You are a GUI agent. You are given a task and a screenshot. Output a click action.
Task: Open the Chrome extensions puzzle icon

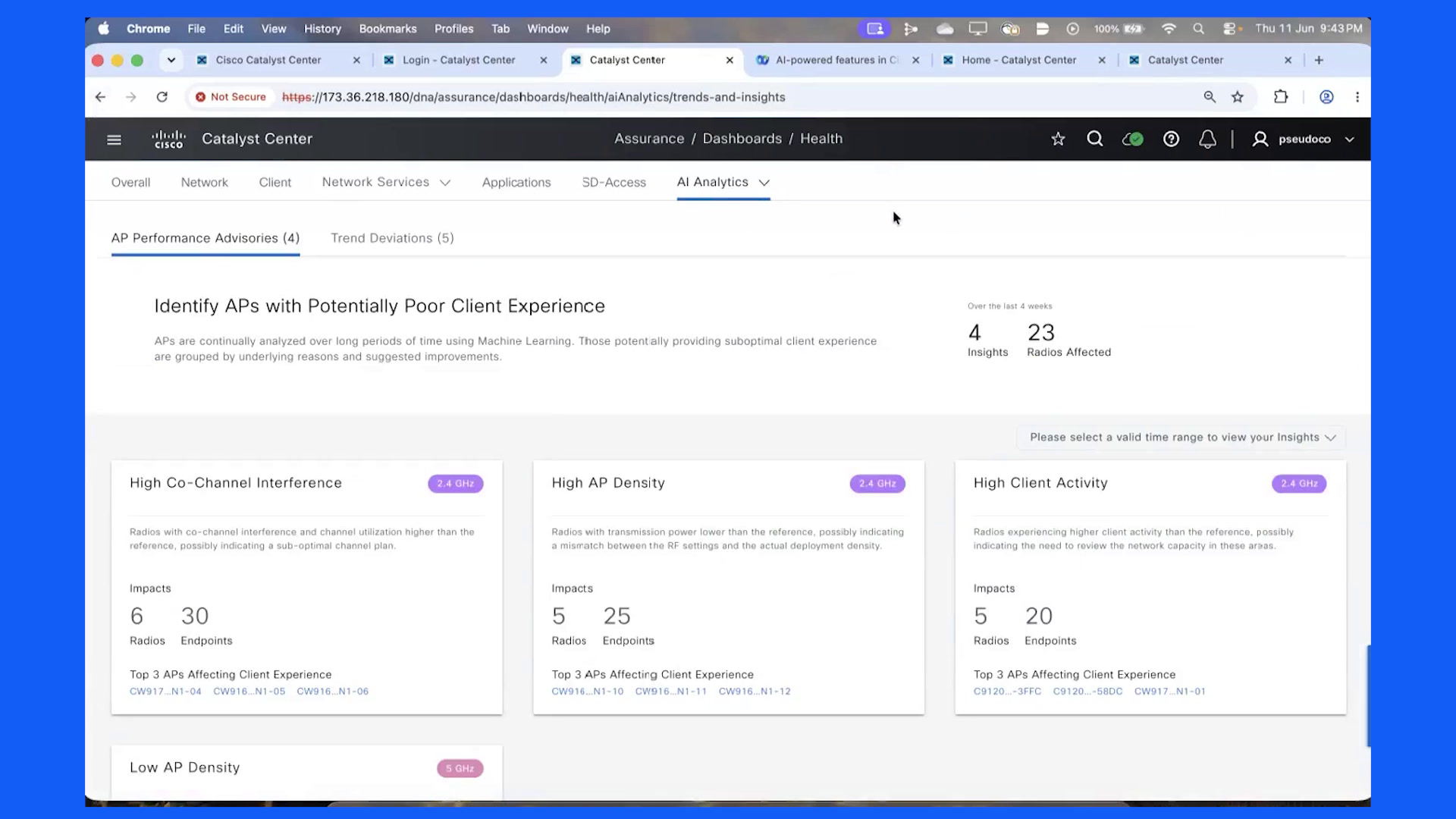click(x=1281, y=97)
